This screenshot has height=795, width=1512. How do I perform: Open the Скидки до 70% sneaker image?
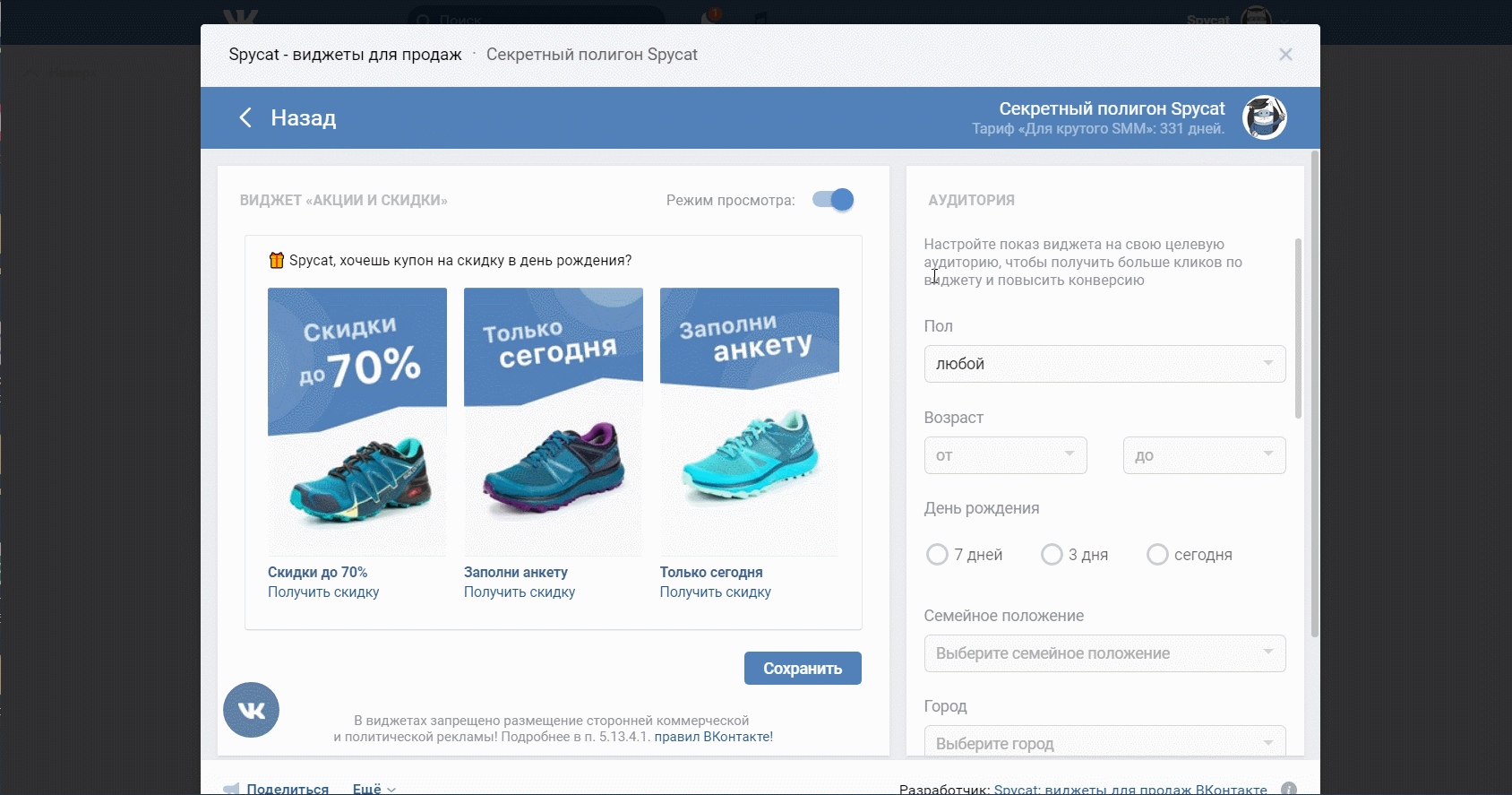pos(357,421)
